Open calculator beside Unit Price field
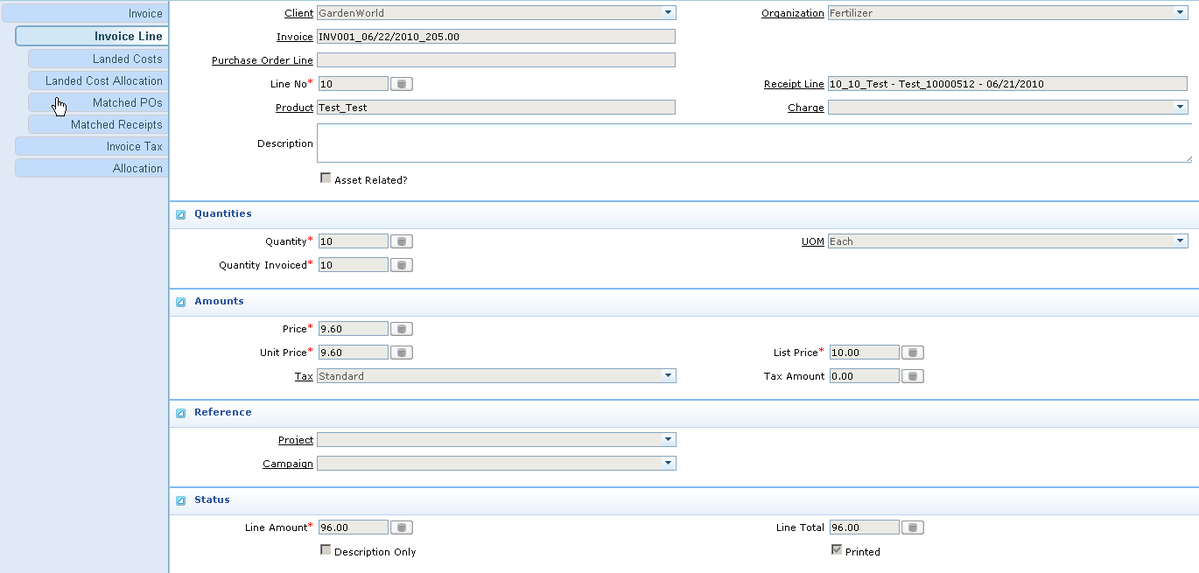 [x=400, y=352]
